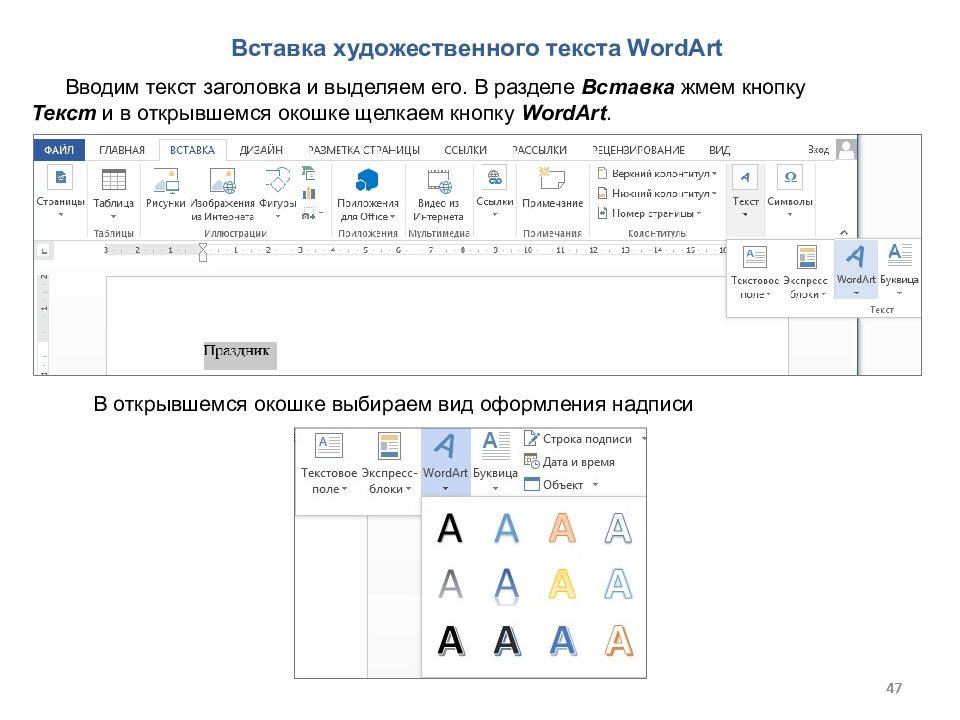The height and width of the screenshot is (720, 960).
Task: Click the Изображения из Интернета icon
Action: click(222, 193)
